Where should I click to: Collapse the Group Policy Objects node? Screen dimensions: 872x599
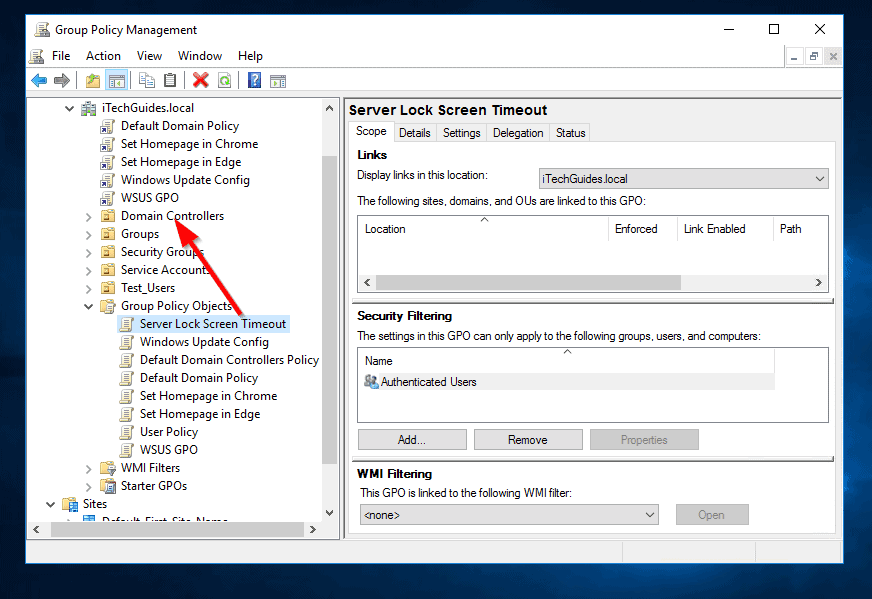click(x=88, y=306)
